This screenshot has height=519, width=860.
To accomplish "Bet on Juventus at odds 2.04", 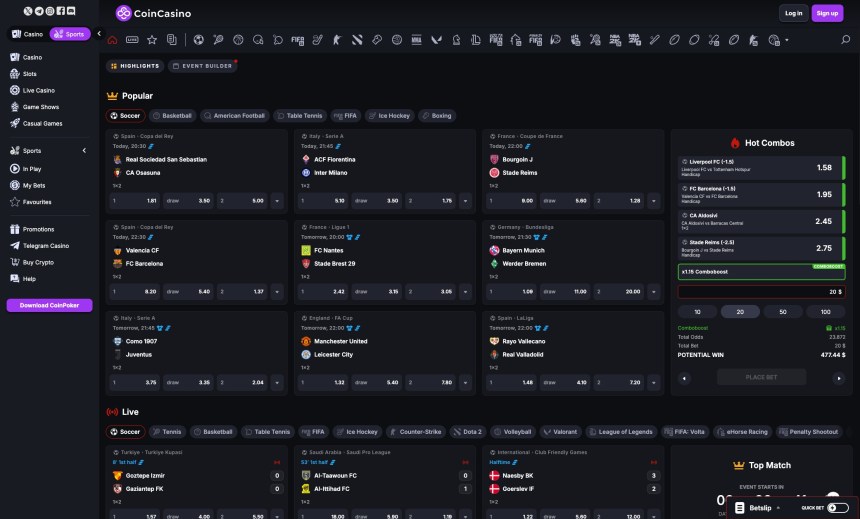I will [242, 382].
